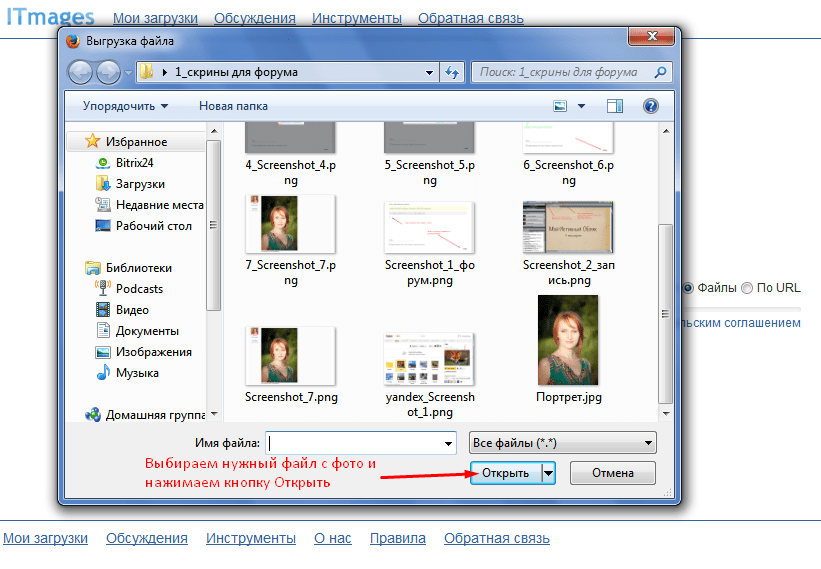
Task: Open the change view dropdown arrow
Action: 582,106
